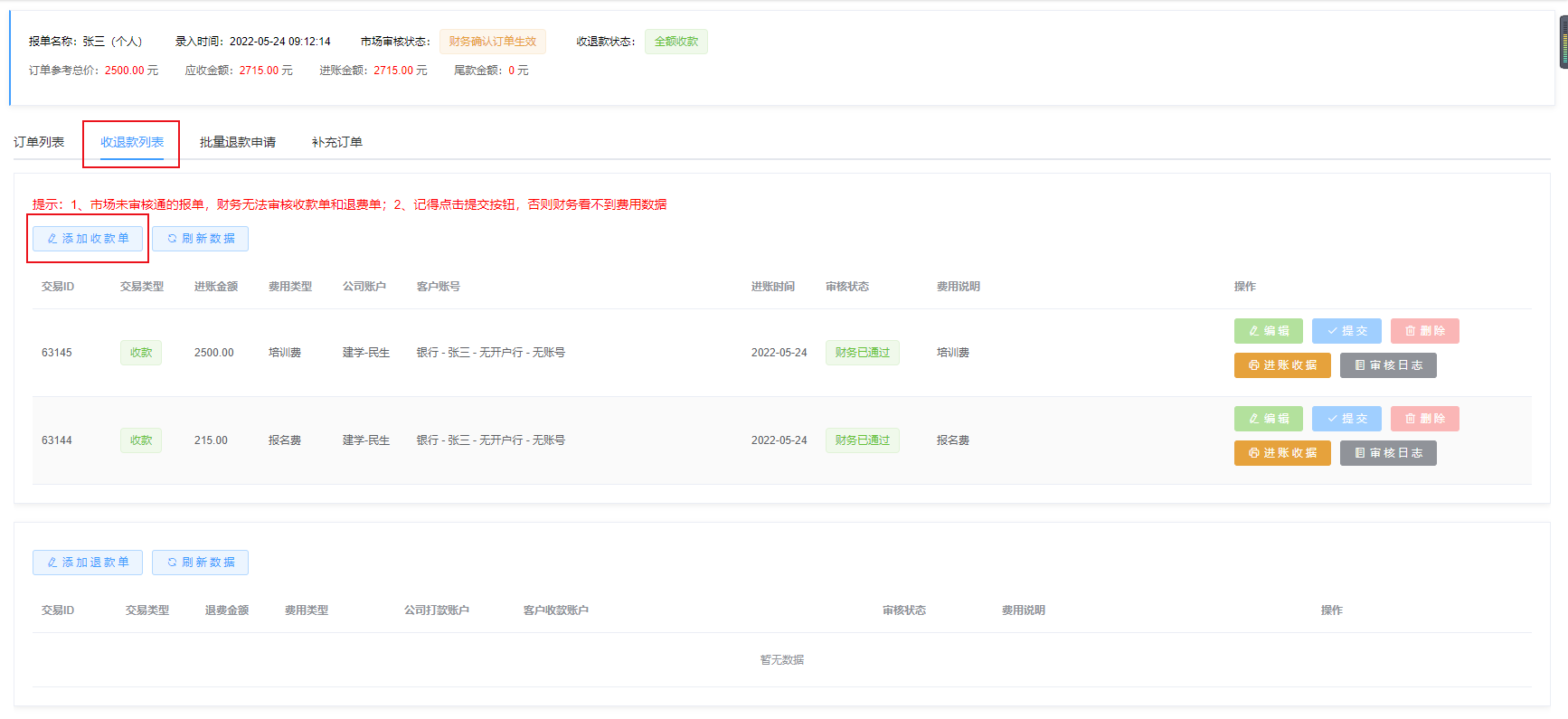1568x719 pixels.
Task: Go to 补充订单 tab
Action: [336, 142]
